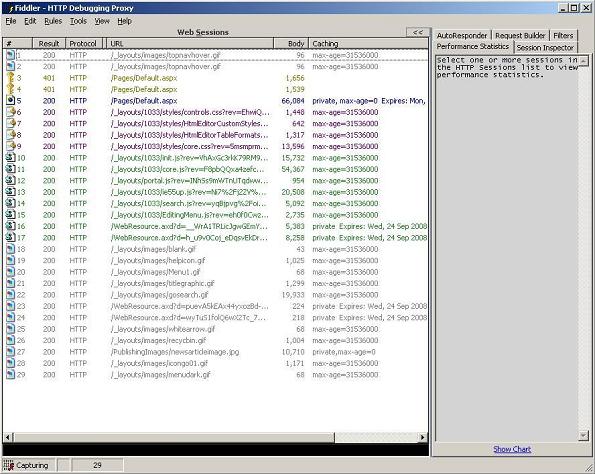Click the CSS icon of session 7
Viewport: 595px width, 474px height.
(x=11, y=123)
